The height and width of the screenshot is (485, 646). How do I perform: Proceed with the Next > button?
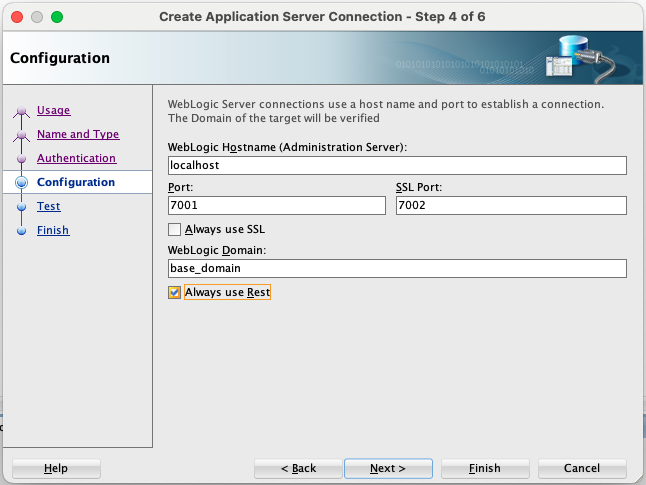[x=388, y=469]
